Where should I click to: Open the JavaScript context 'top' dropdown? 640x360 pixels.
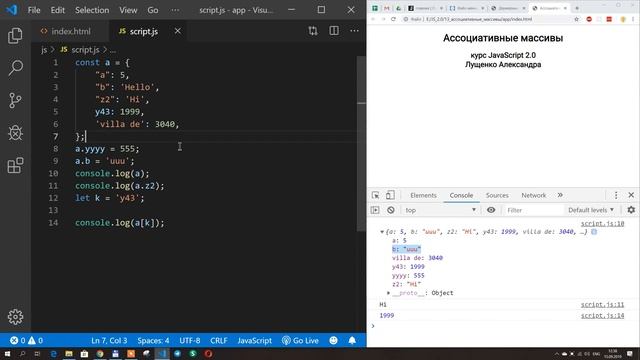440,210
